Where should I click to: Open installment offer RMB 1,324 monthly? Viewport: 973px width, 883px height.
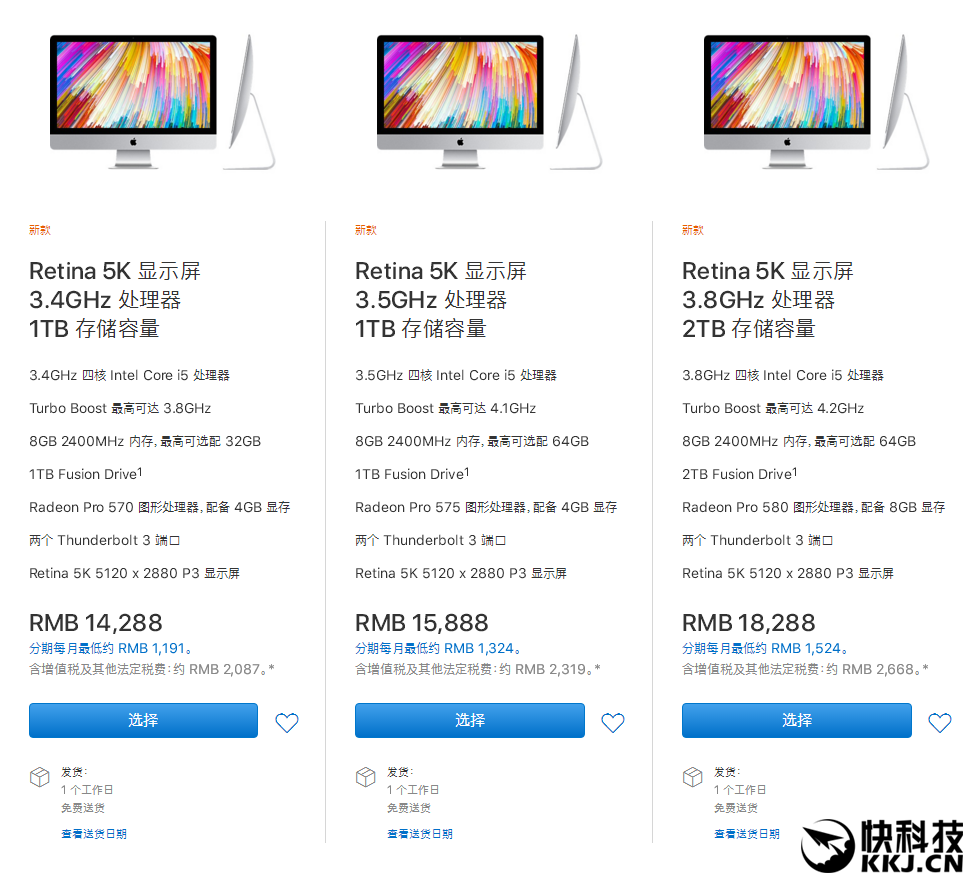tap(437, 648)
